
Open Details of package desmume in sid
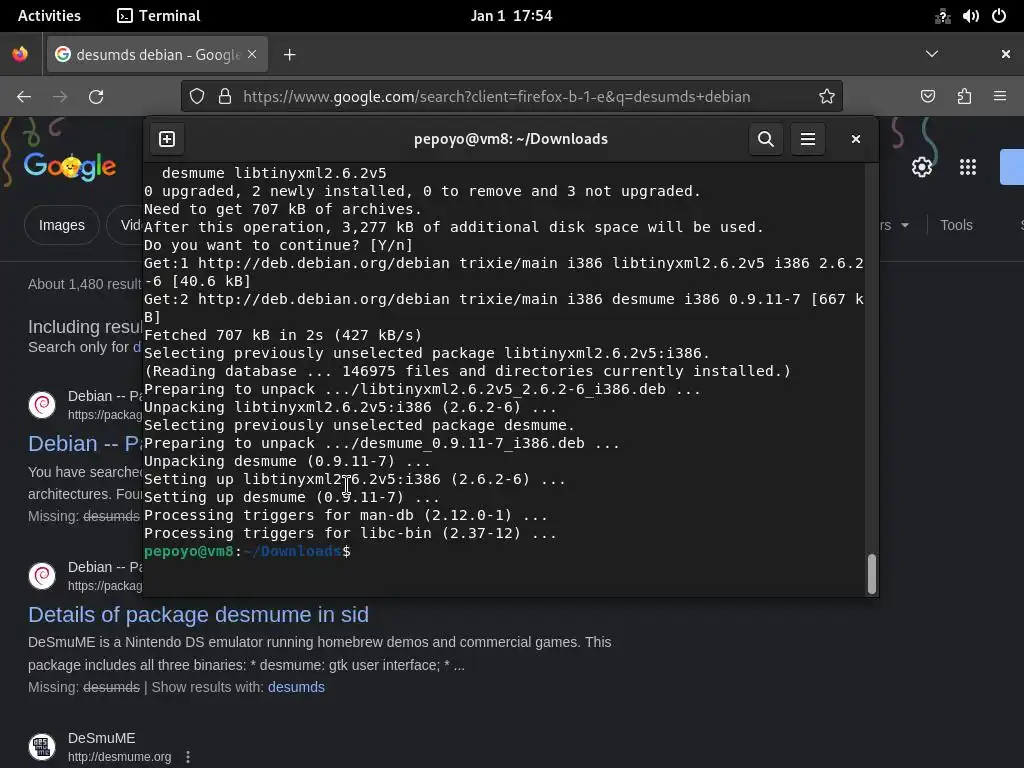(199, 615)
